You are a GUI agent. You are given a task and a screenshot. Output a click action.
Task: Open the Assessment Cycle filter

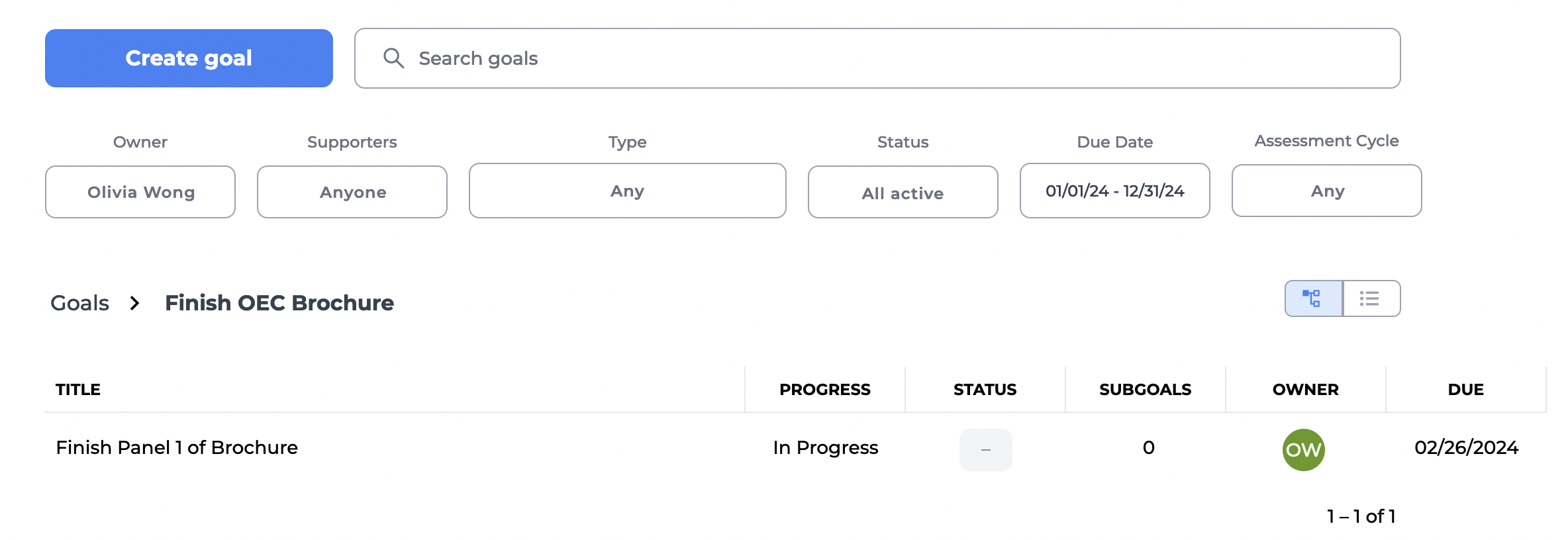pyautogui.click(x=1326, y=191)
